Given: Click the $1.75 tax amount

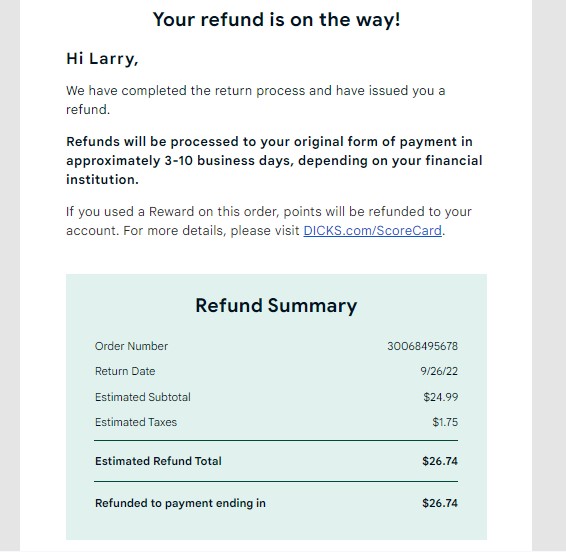Looking at the screenshot, I should [445, 422].
